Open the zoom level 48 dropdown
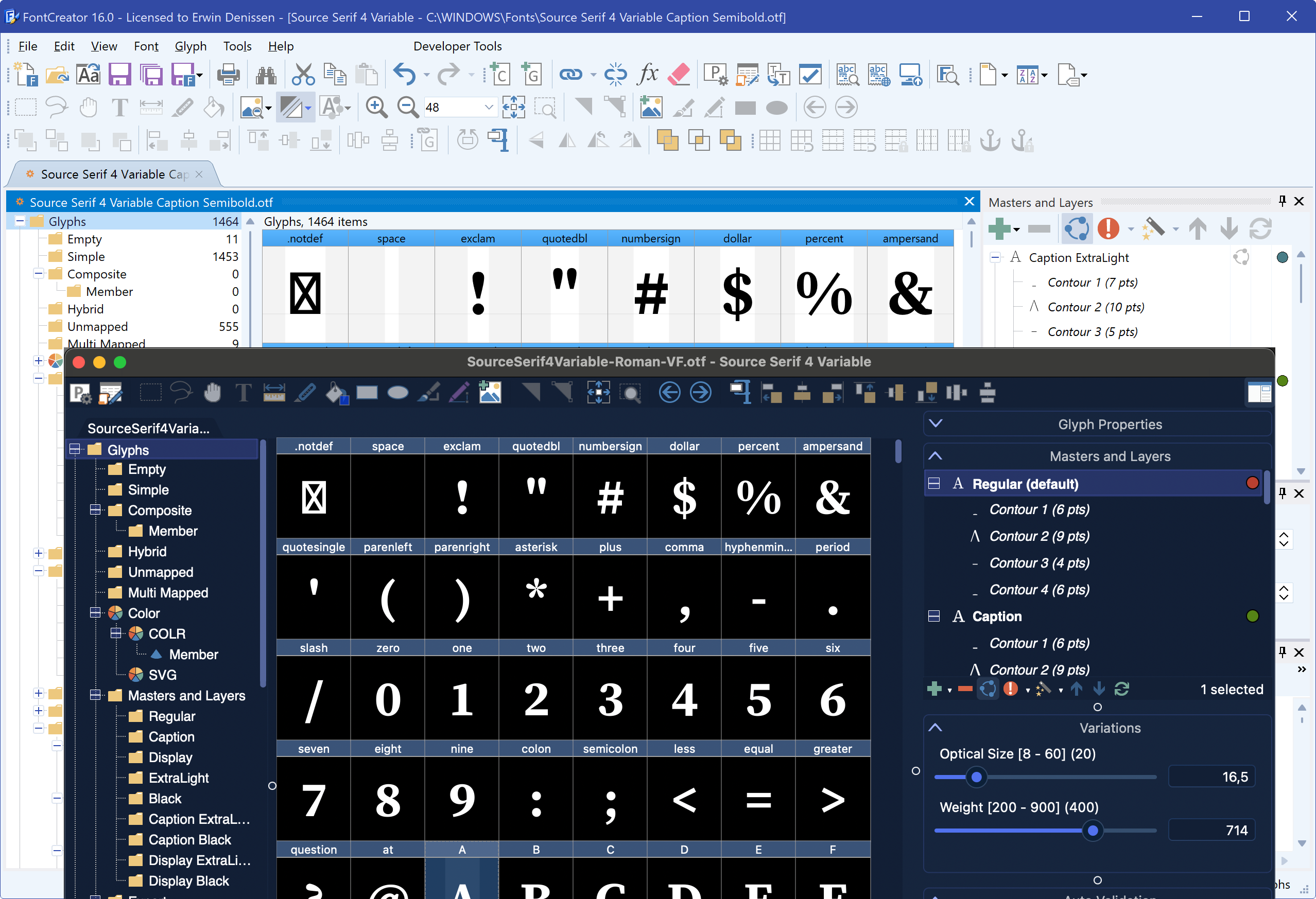The width and height of the screenshot is (1316, 899). (x=489, y=107)
